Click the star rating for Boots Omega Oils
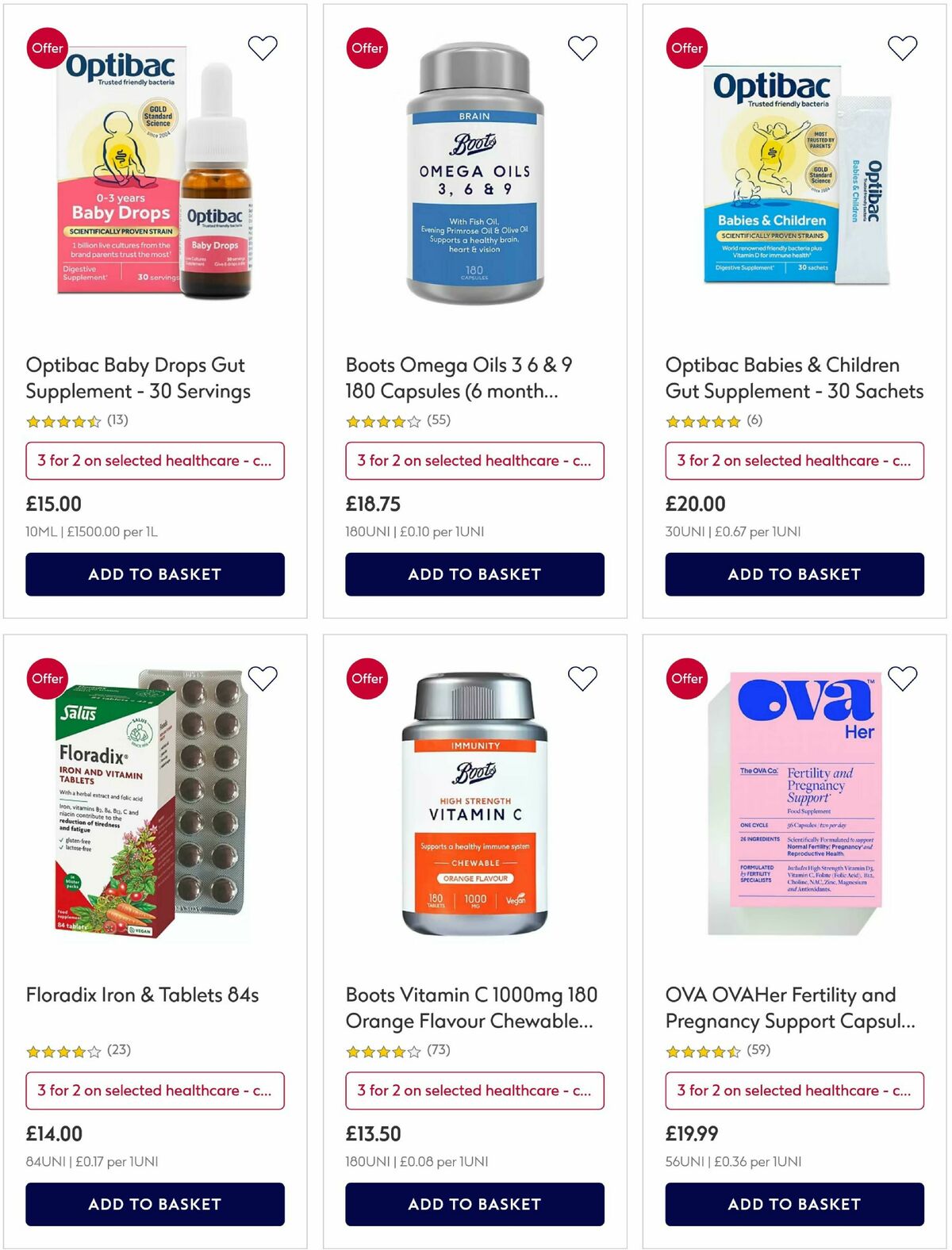This screenshot has height=1250, width=952. [379, 421]
